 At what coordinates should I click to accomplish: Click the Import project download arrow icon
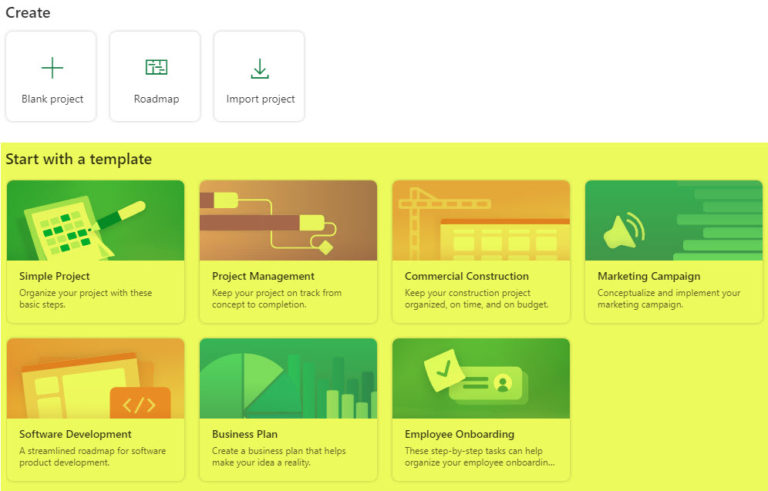260,68
